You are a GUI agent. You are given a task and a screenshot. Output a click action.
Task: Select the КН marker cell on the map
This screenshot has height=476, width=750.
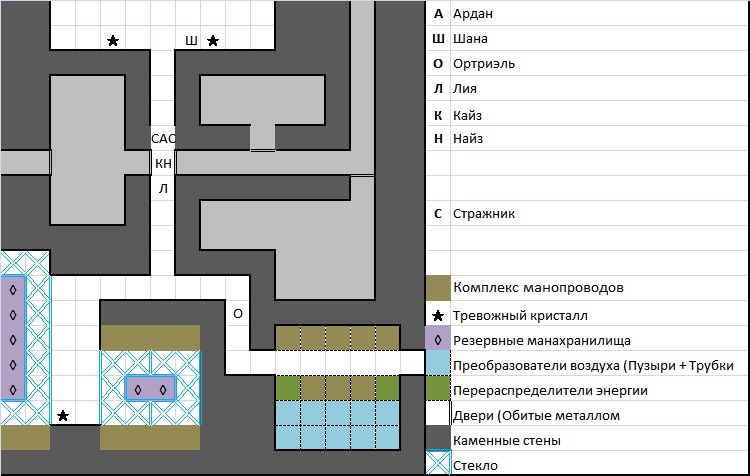coord(163,164)
